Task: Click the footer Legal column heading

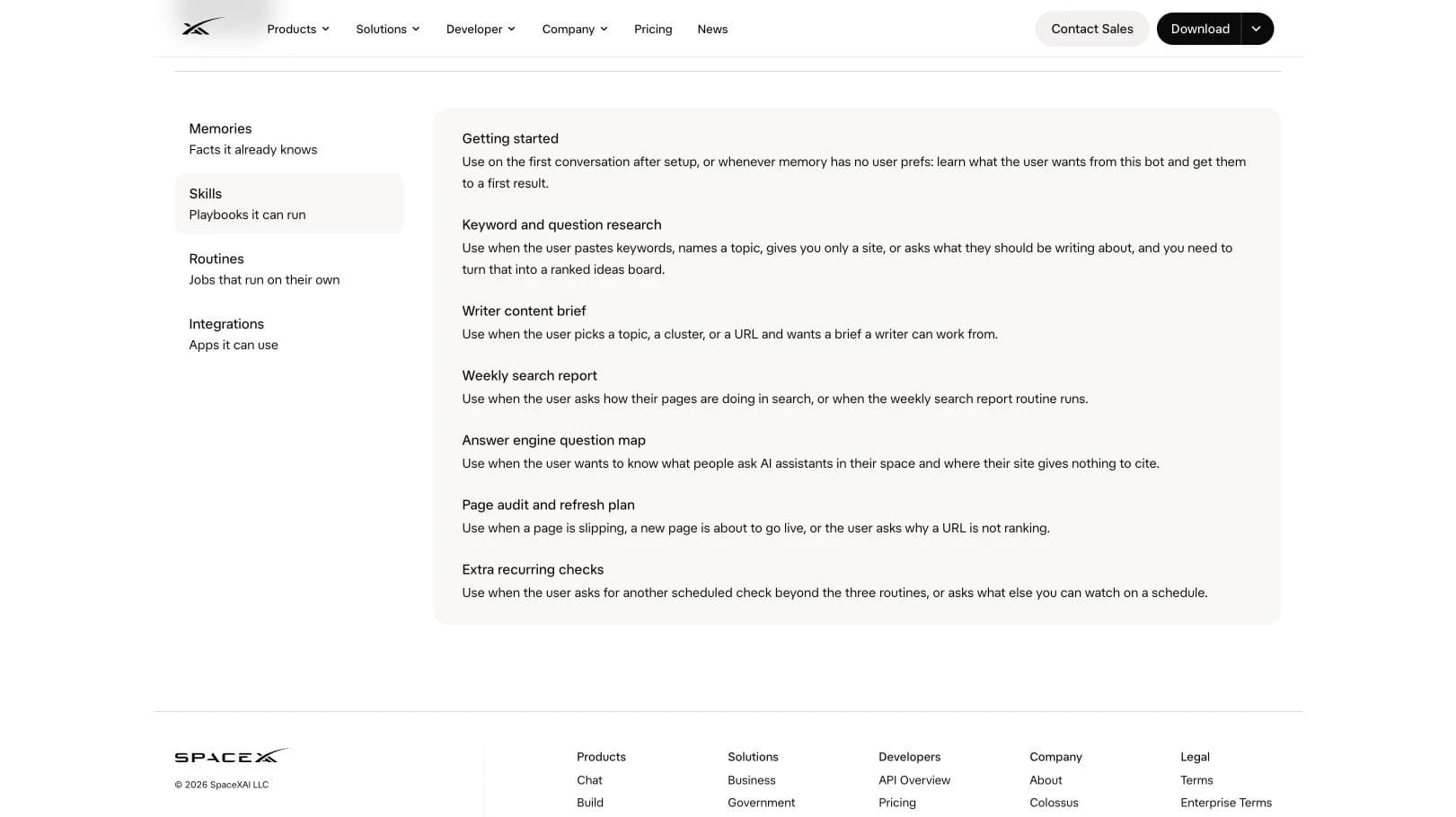Action: point(1195,757)
